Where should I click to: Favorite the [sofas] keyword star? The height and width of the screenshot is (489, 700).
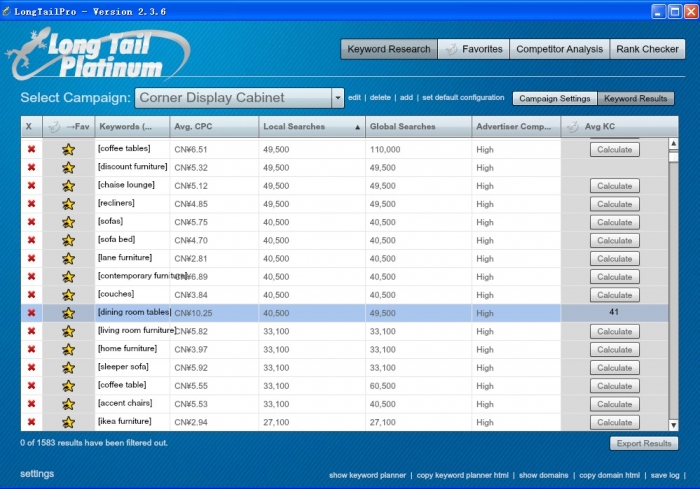tap(68, 222)
